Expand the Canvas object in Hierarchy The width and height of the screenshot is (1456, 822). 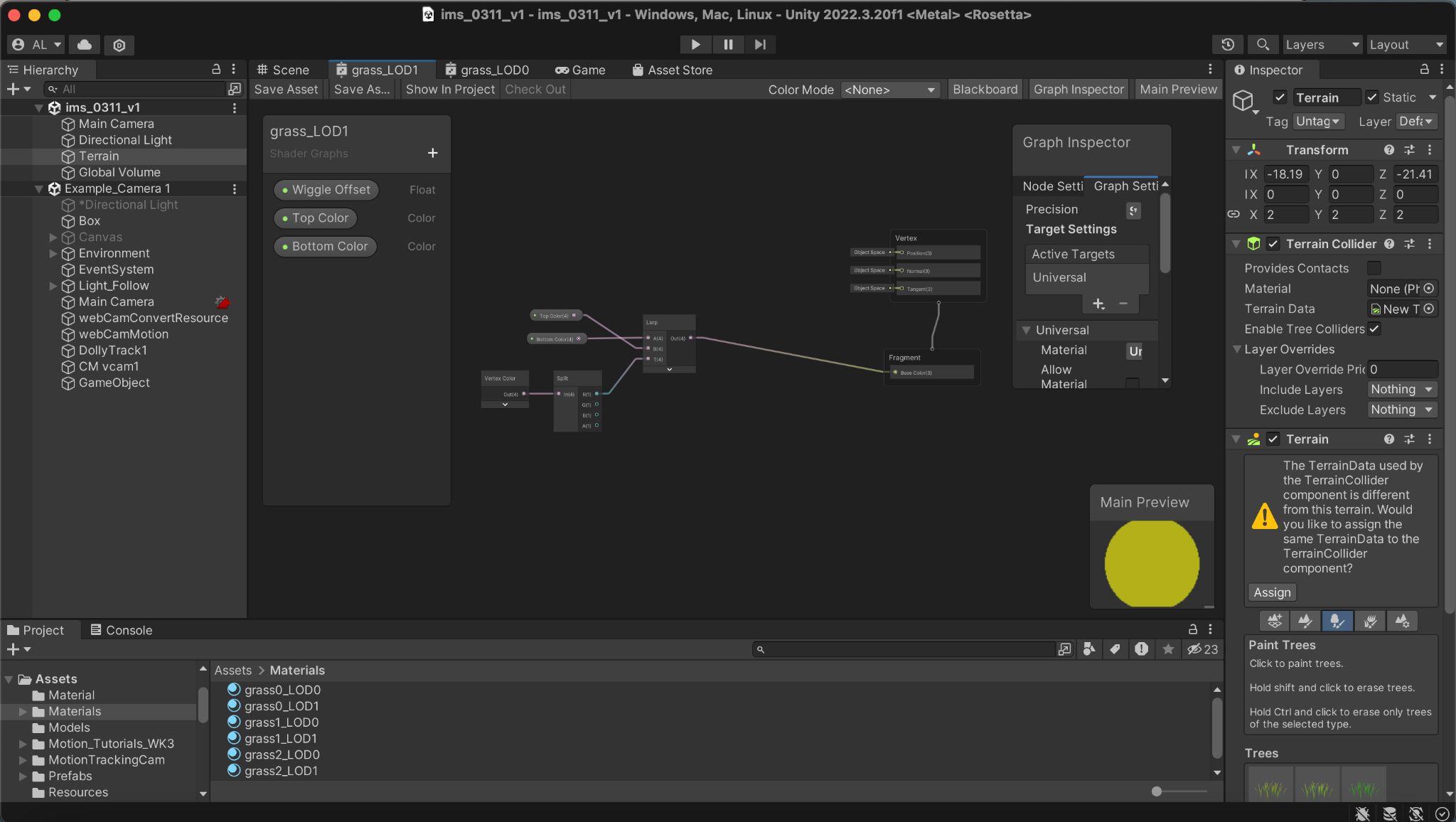pyautogui.click(x=53, y=237)
